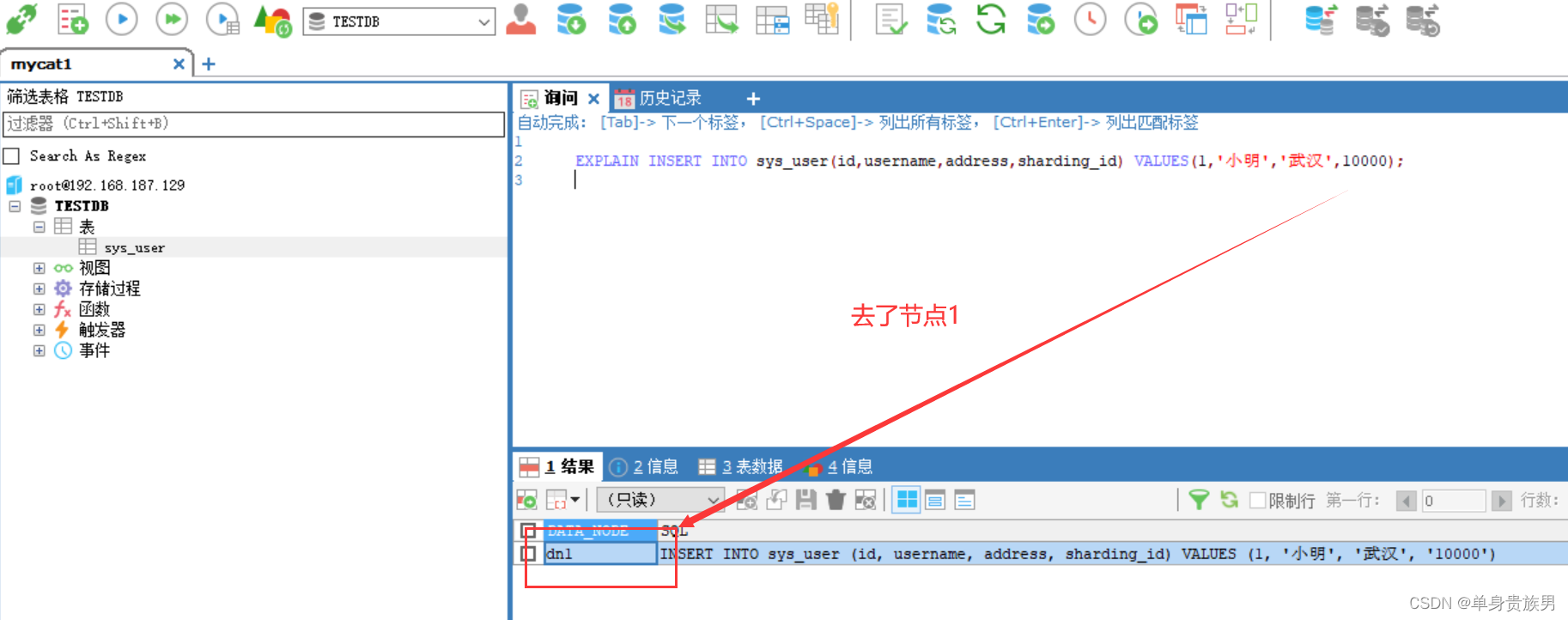The height and width of the screenshot is (620, 1568).
Task: Open the 3 表数据 table data tab
Action: (740, 466)
